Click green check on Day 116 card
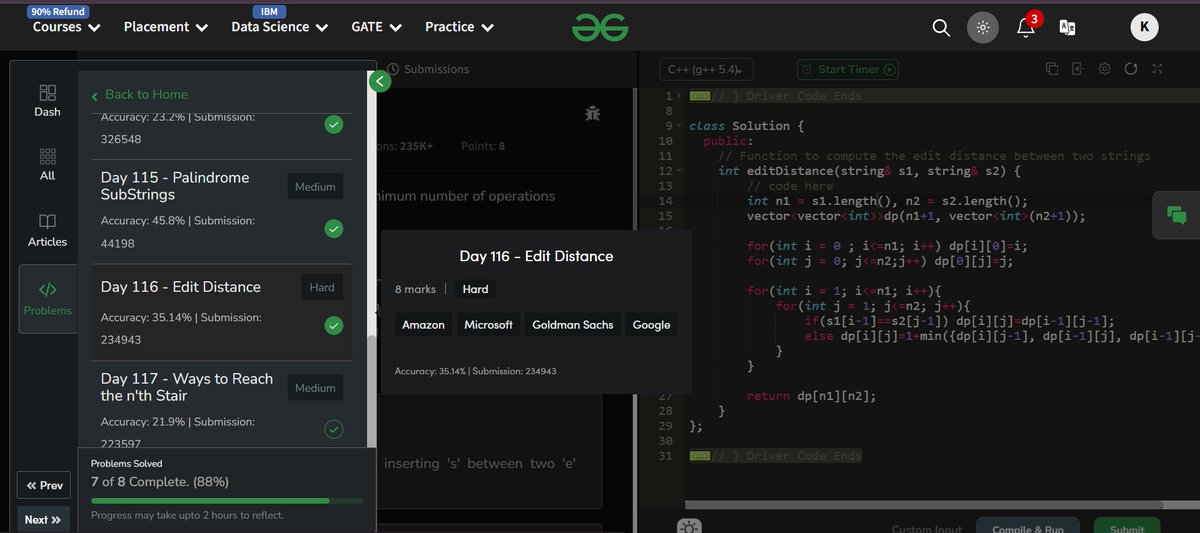This screenshot has height=533, width=1200. pos(334,326)
